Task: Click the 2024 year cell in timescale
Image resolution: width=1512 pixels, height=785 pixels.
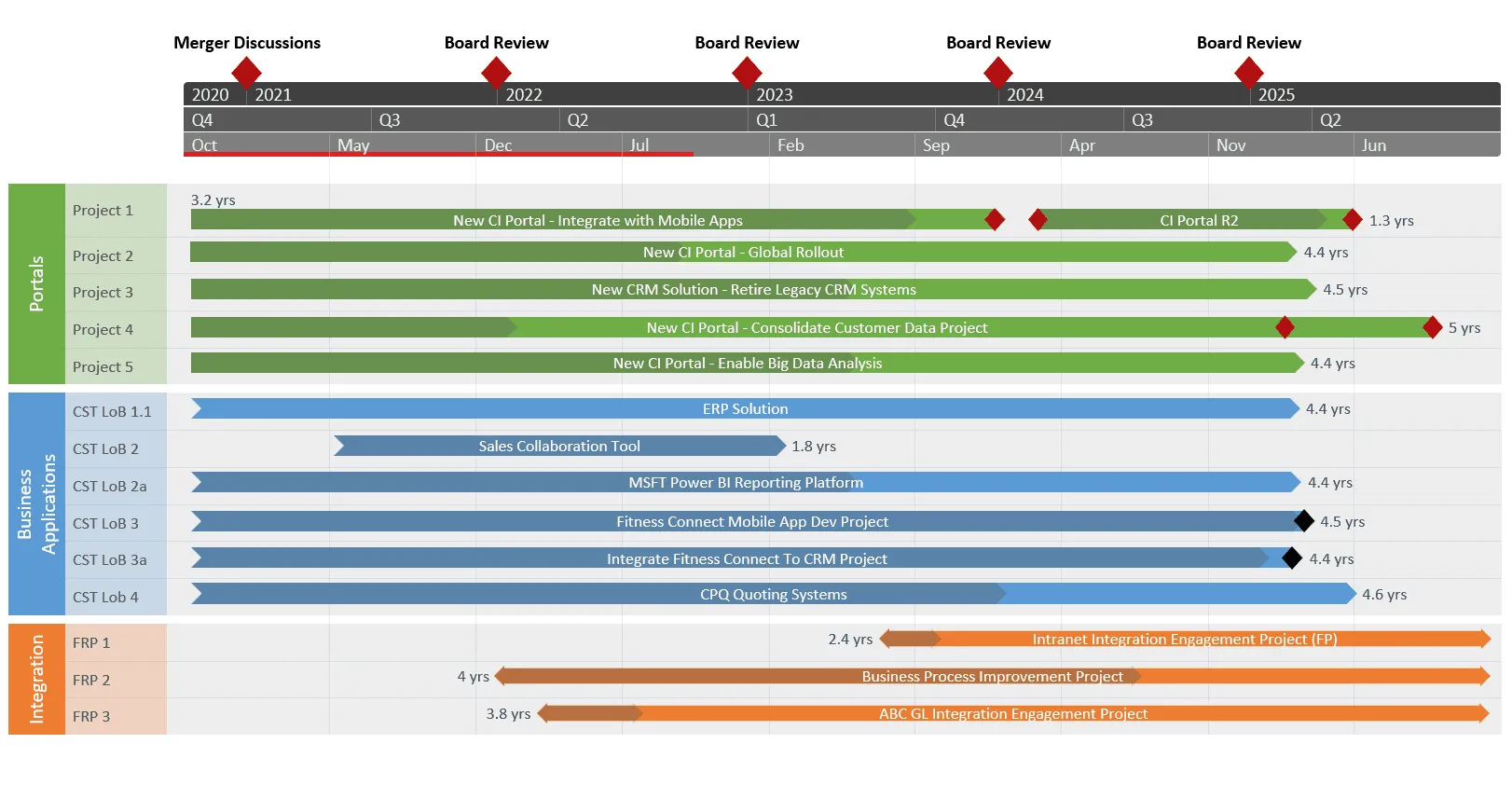Action: 1025,95
